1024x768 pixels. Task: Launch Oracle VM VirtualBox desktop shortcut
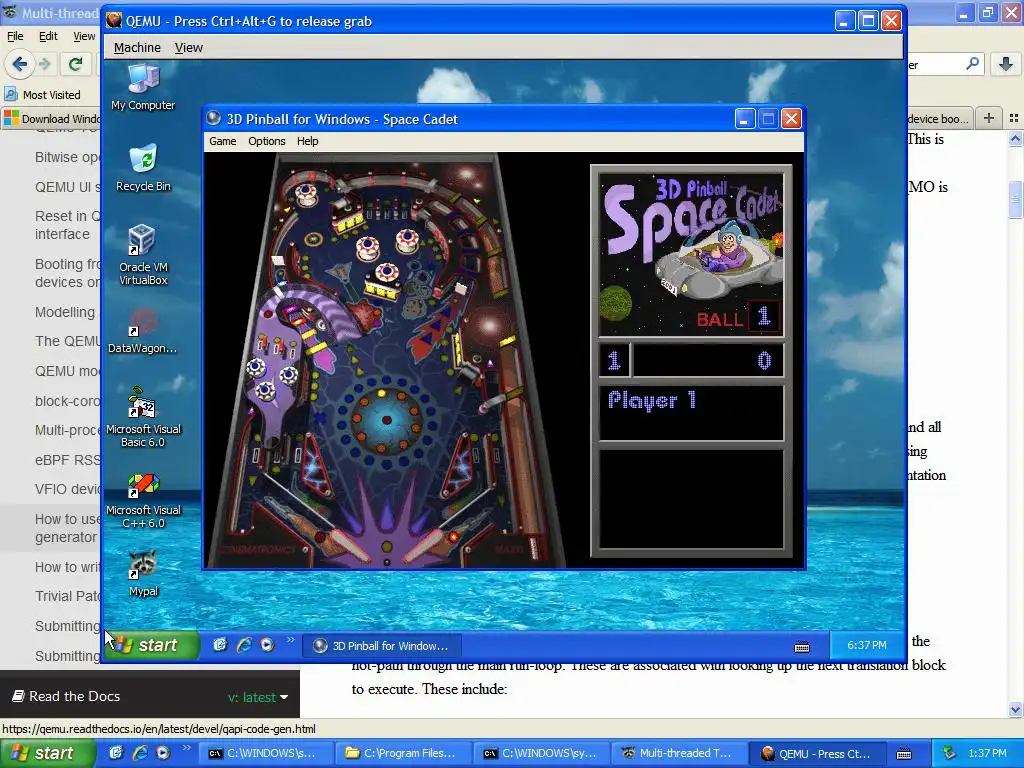[x=143, y=255]
